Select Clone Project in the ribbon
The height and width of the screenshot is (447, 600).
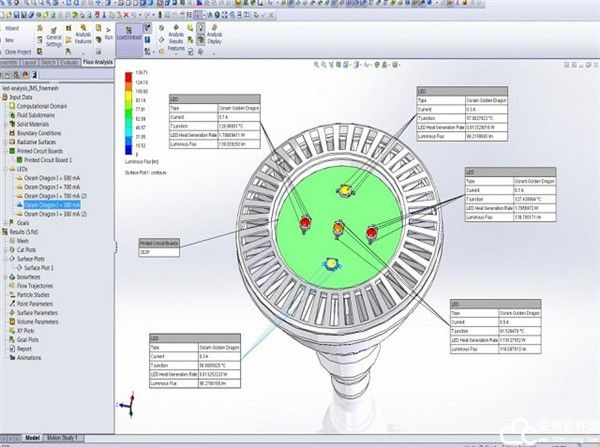coord(20,51)
